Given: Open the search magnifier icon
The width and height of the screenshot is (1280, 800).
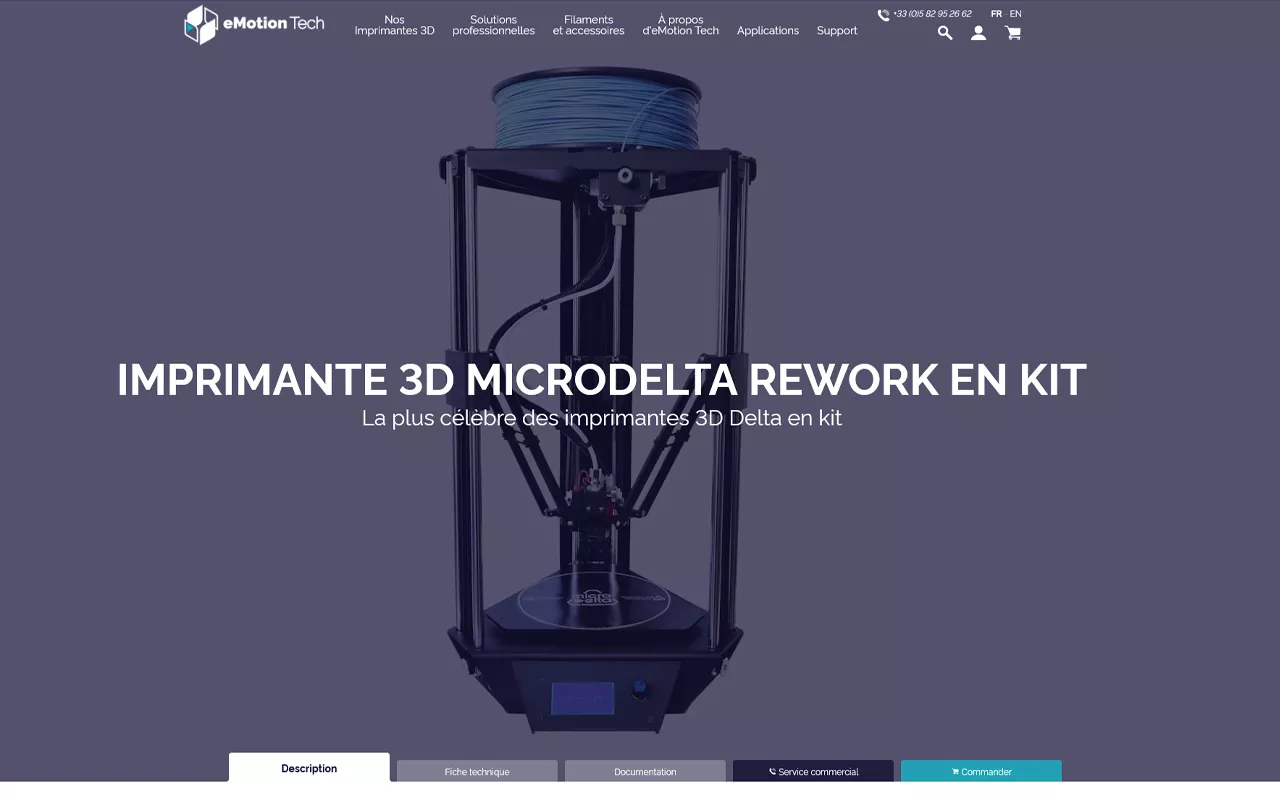Looking at the screenshot, I should 945,33.
